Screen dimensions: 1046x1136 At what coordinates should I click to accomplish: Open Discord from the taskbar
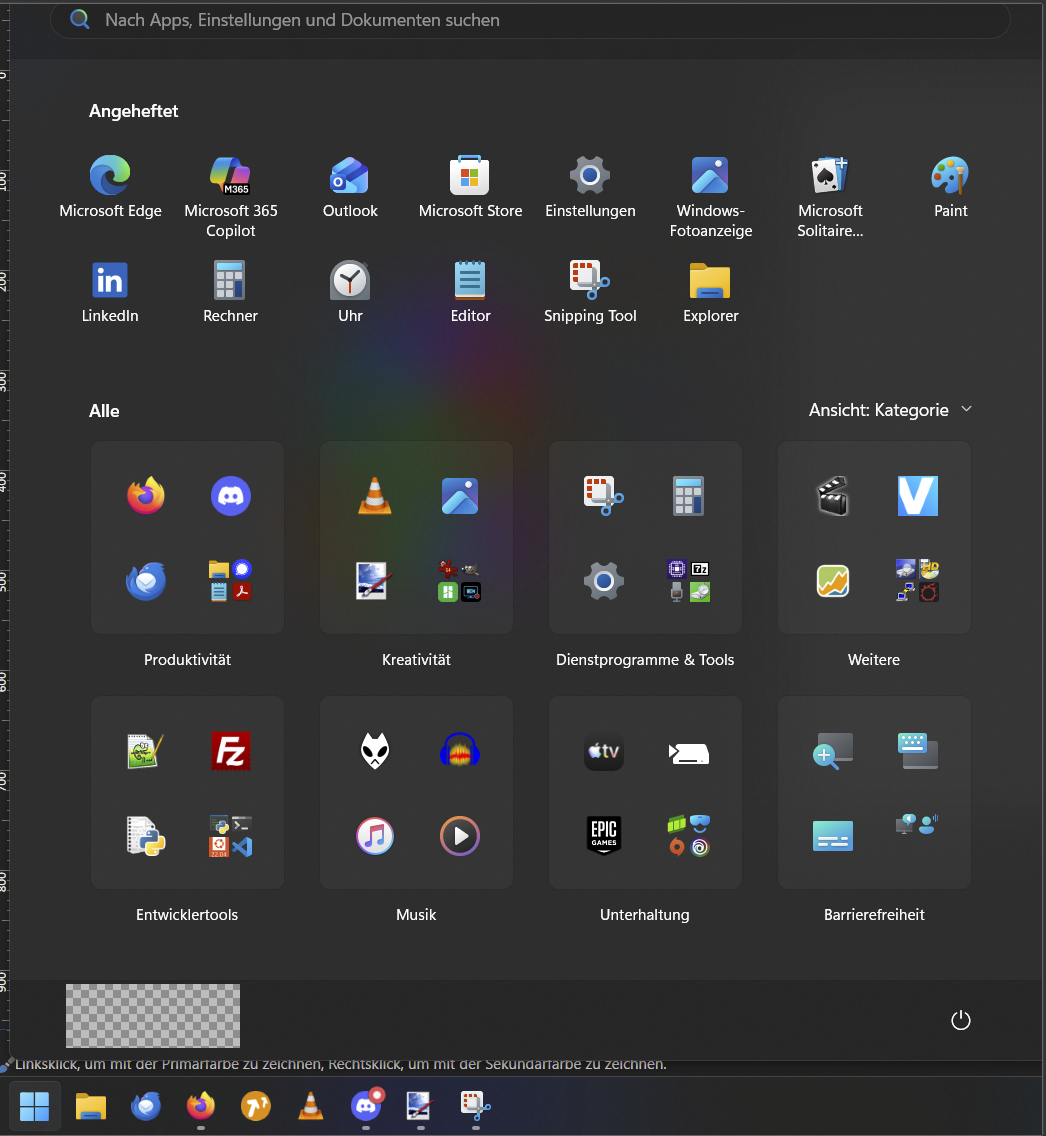pos(366,1106)
